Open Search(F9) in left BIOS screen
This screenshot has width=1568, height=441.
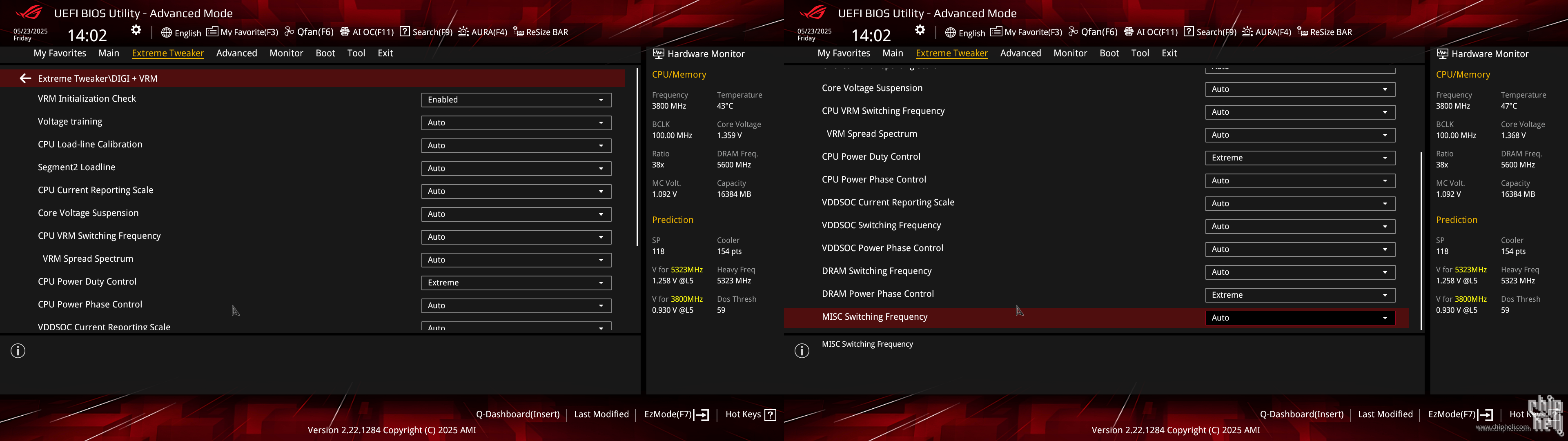(426, 32)
